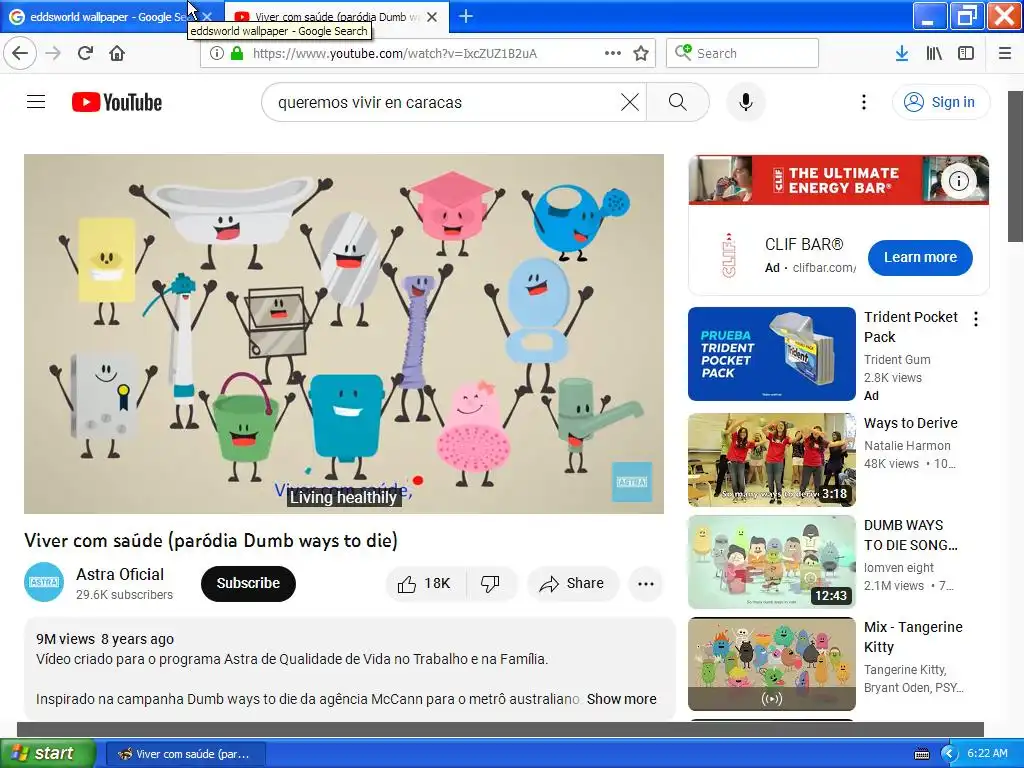This screenshot has width=1024, height=768.
Task: Click the Clif Bar ad banner image
Action: tap(839, 180)
